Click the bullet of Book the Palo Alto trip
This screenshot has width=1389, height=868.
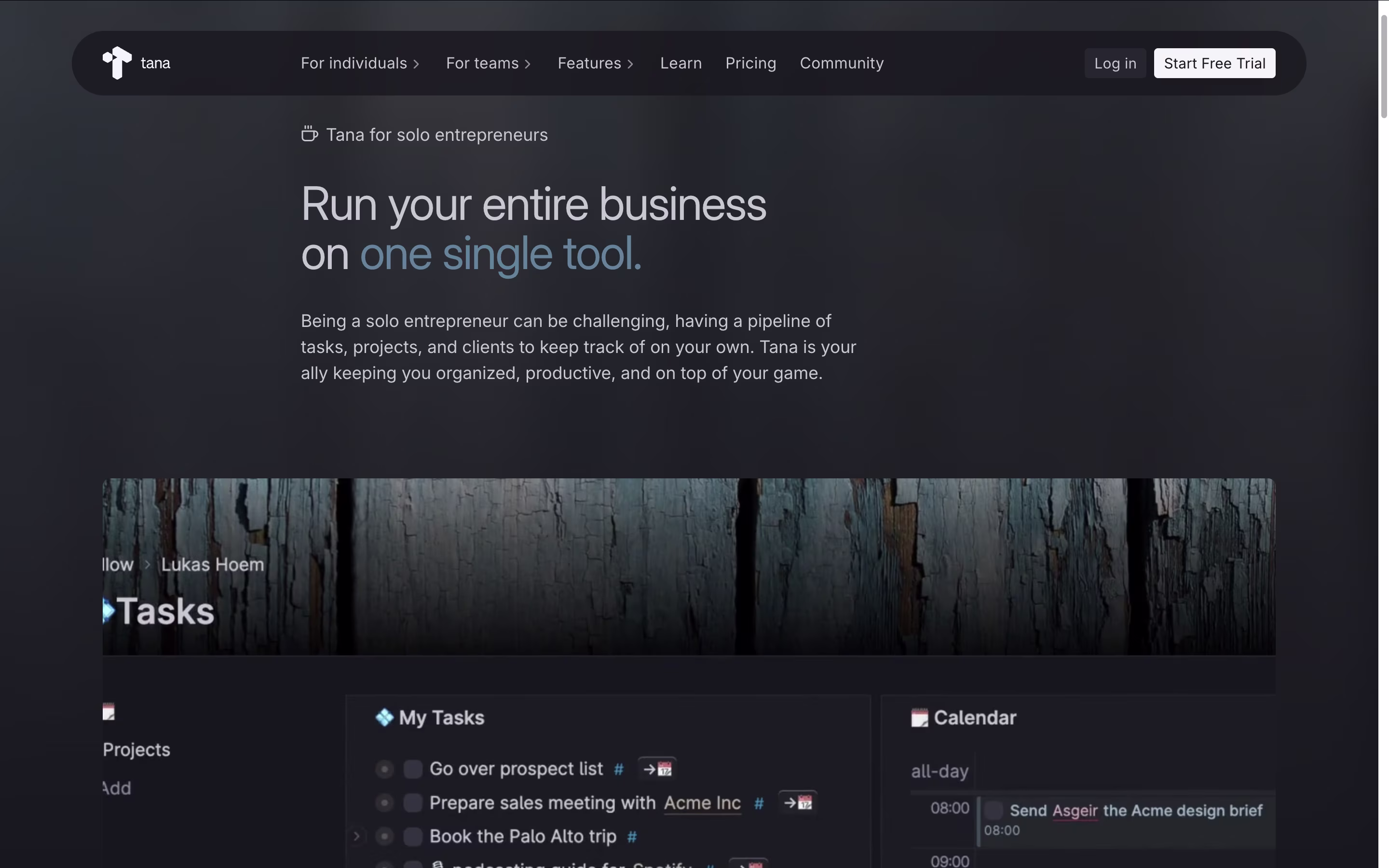(384, 837)
